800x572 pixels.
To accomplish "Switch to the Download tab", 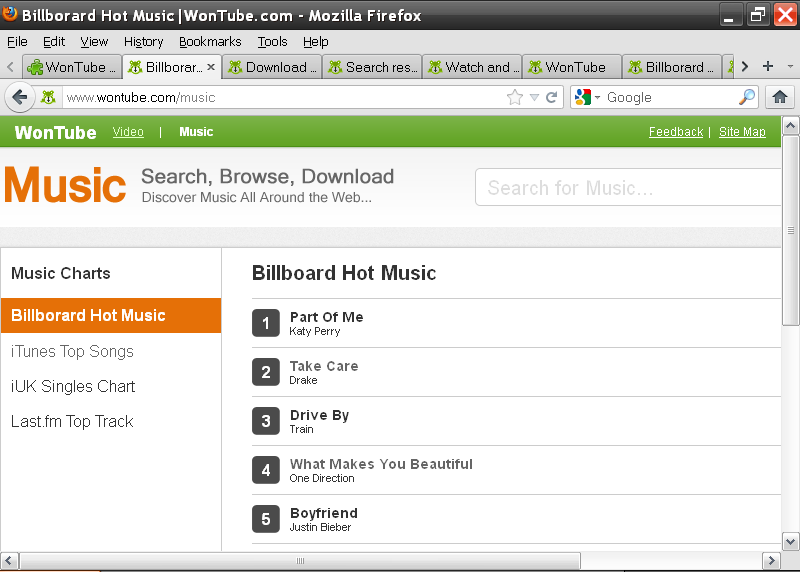I will tap(272, 67).
